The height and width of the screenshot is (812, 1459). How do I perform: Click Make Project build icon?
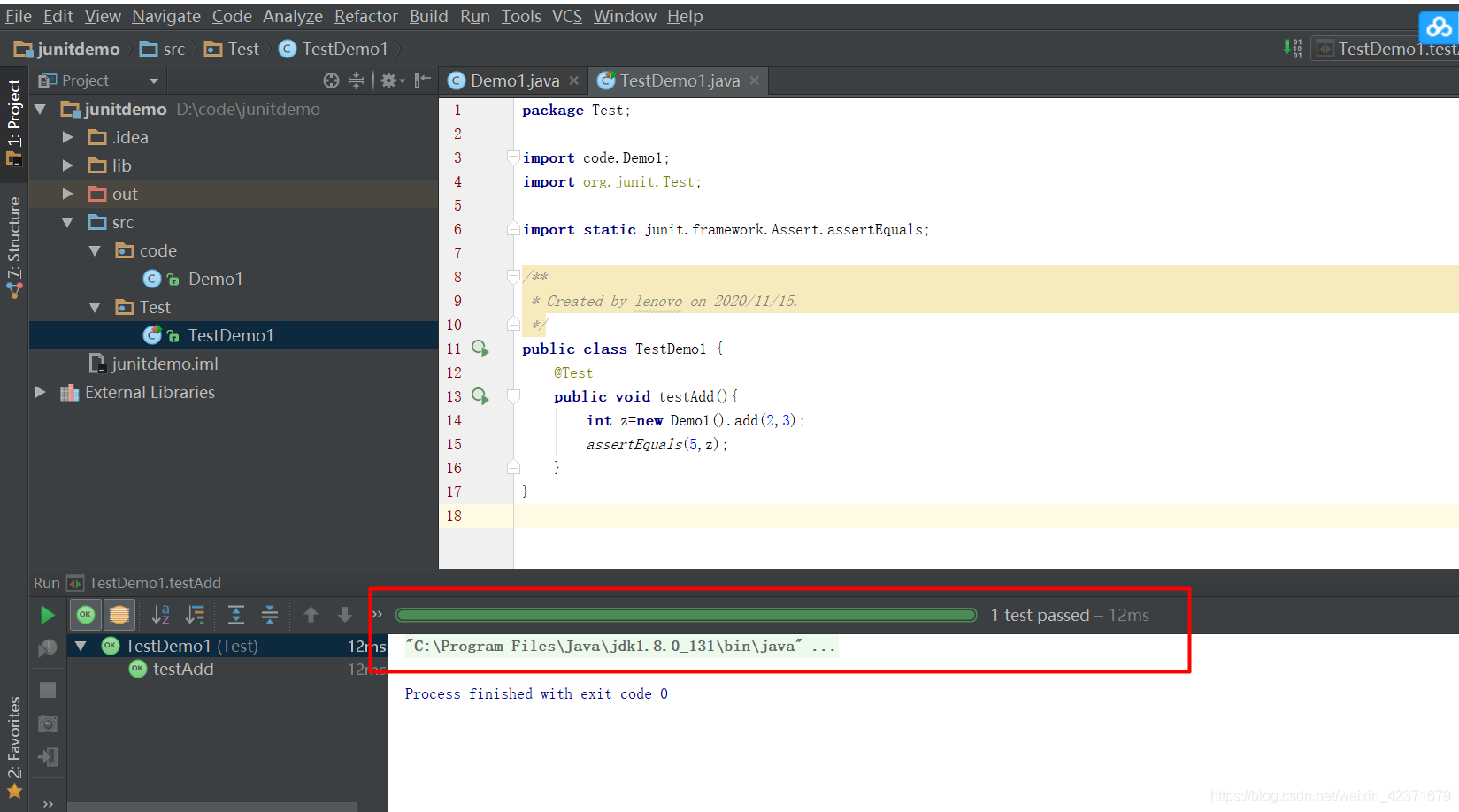coord(1293,49)
